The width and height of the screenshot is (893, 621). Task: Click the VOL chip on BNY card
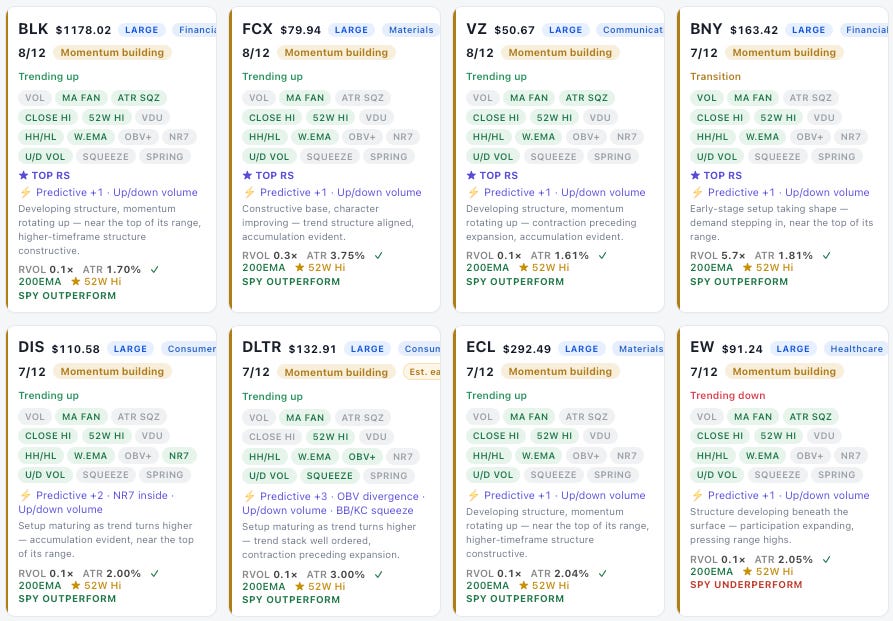[x=706, y=98]
